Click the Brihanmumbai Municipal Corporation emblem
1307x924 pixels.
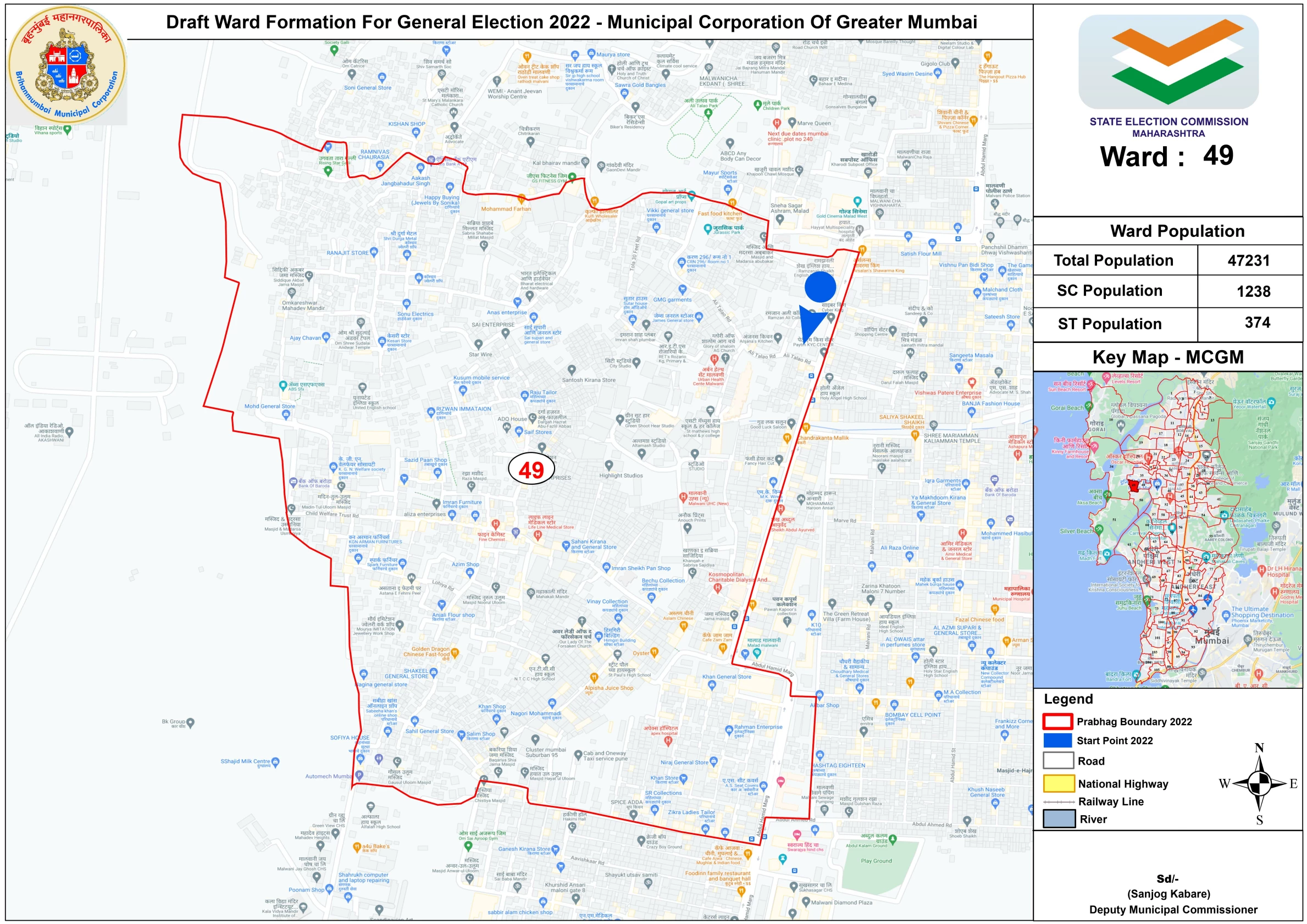(x=67, y=65)
